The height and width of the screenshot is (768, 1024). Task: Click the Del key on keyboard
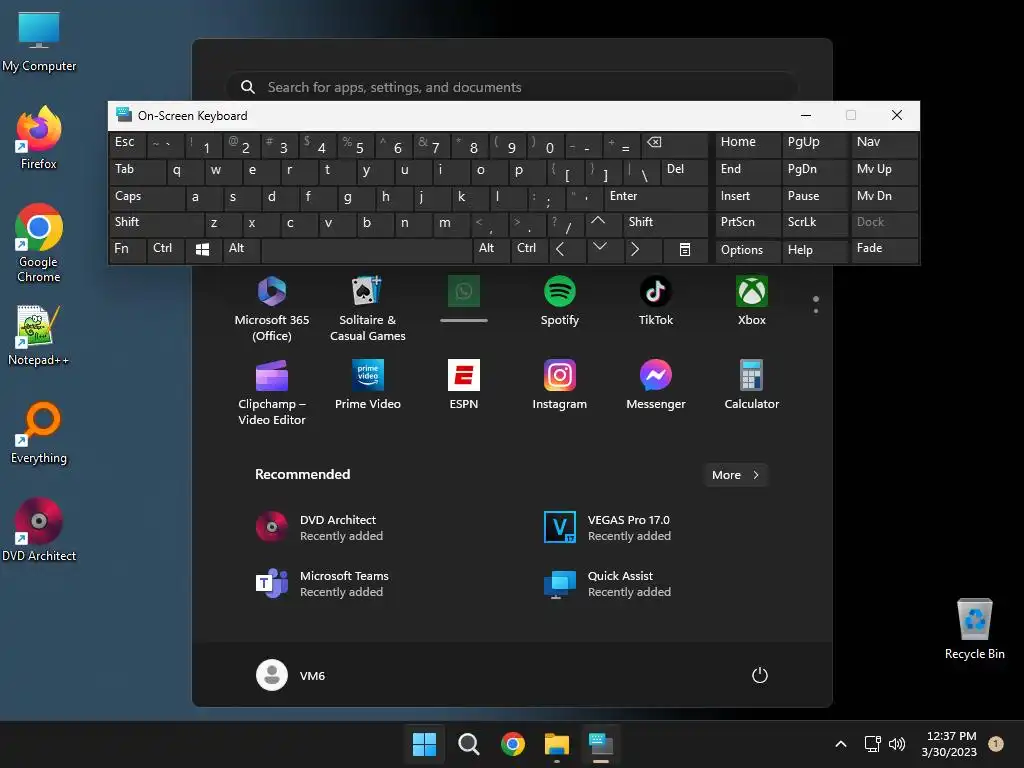(684, 171)
